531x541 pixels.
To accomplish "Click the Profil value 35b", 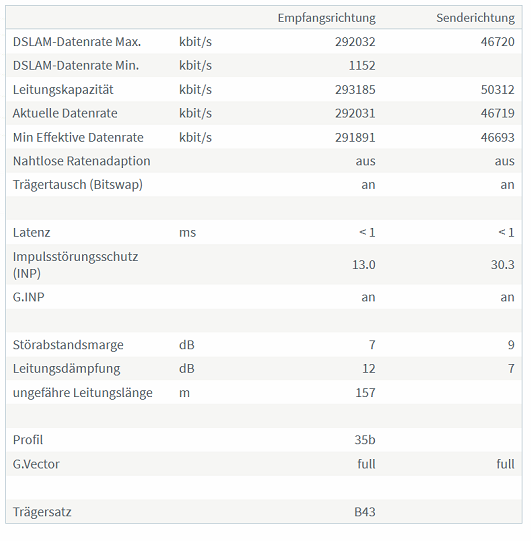I will (365, 440).
